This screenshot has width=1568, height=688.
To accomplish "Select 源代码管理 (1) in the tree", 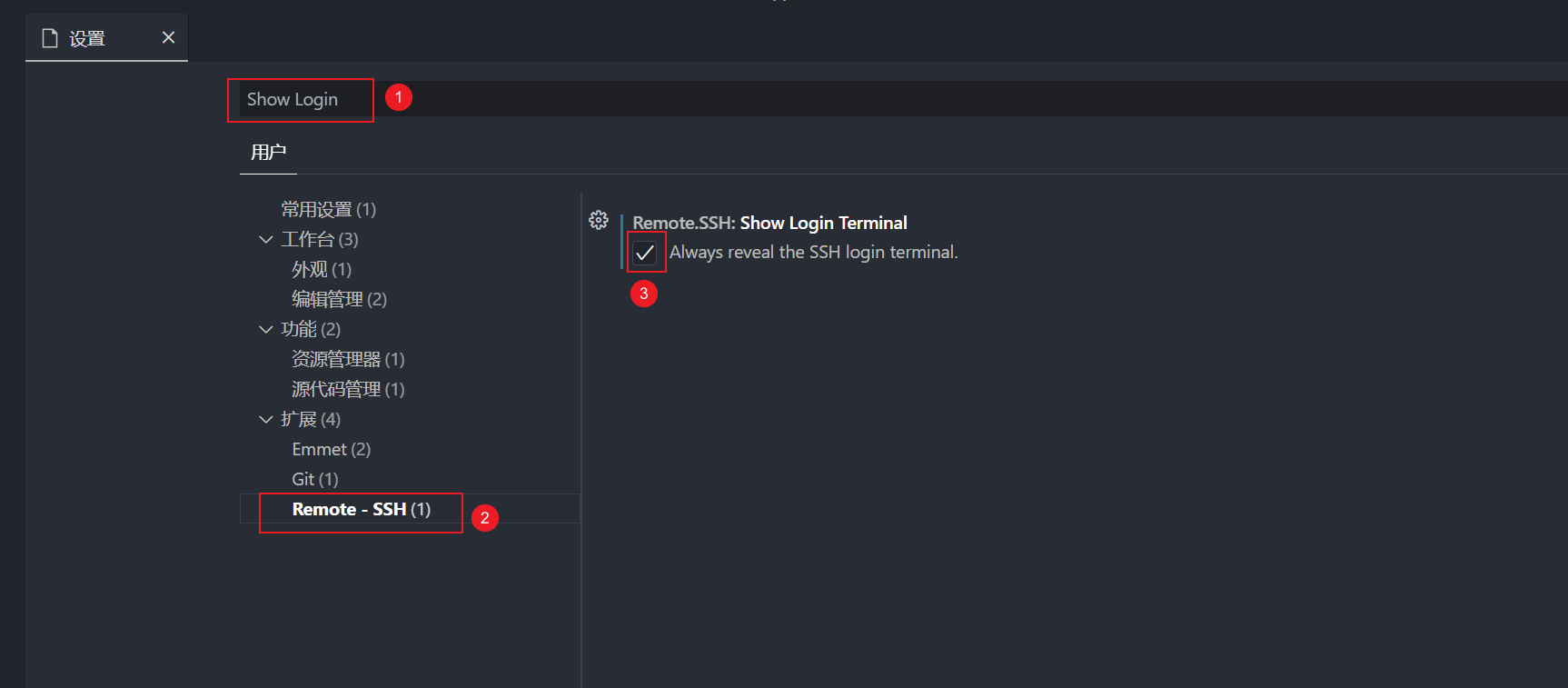I will tap(348, 390).
